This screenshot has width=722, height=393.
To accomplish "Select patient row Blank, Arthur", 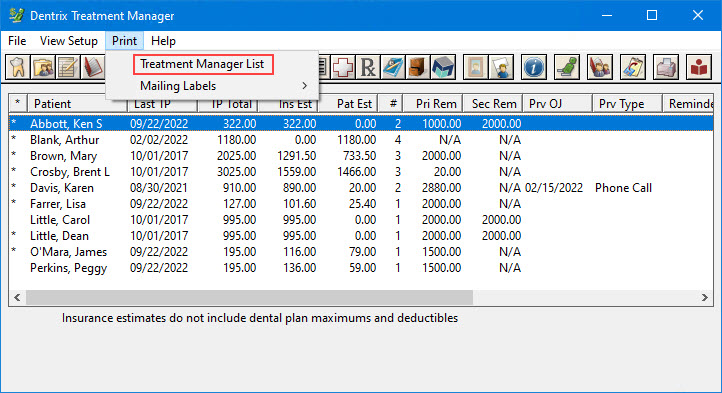I will pyautogui.click(x=361, y=140).
